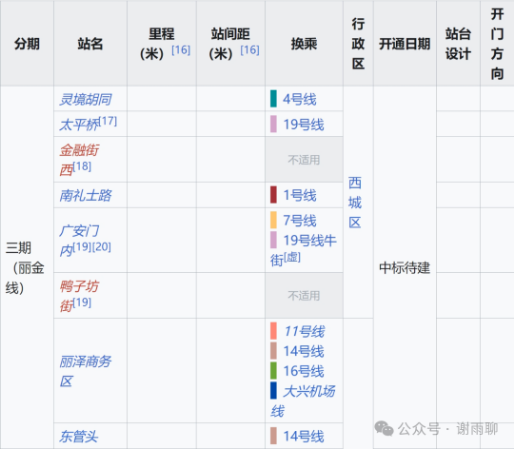Open the 金融街西 station link
Viewport: 514px width, 458px height.
coord(79,160)
